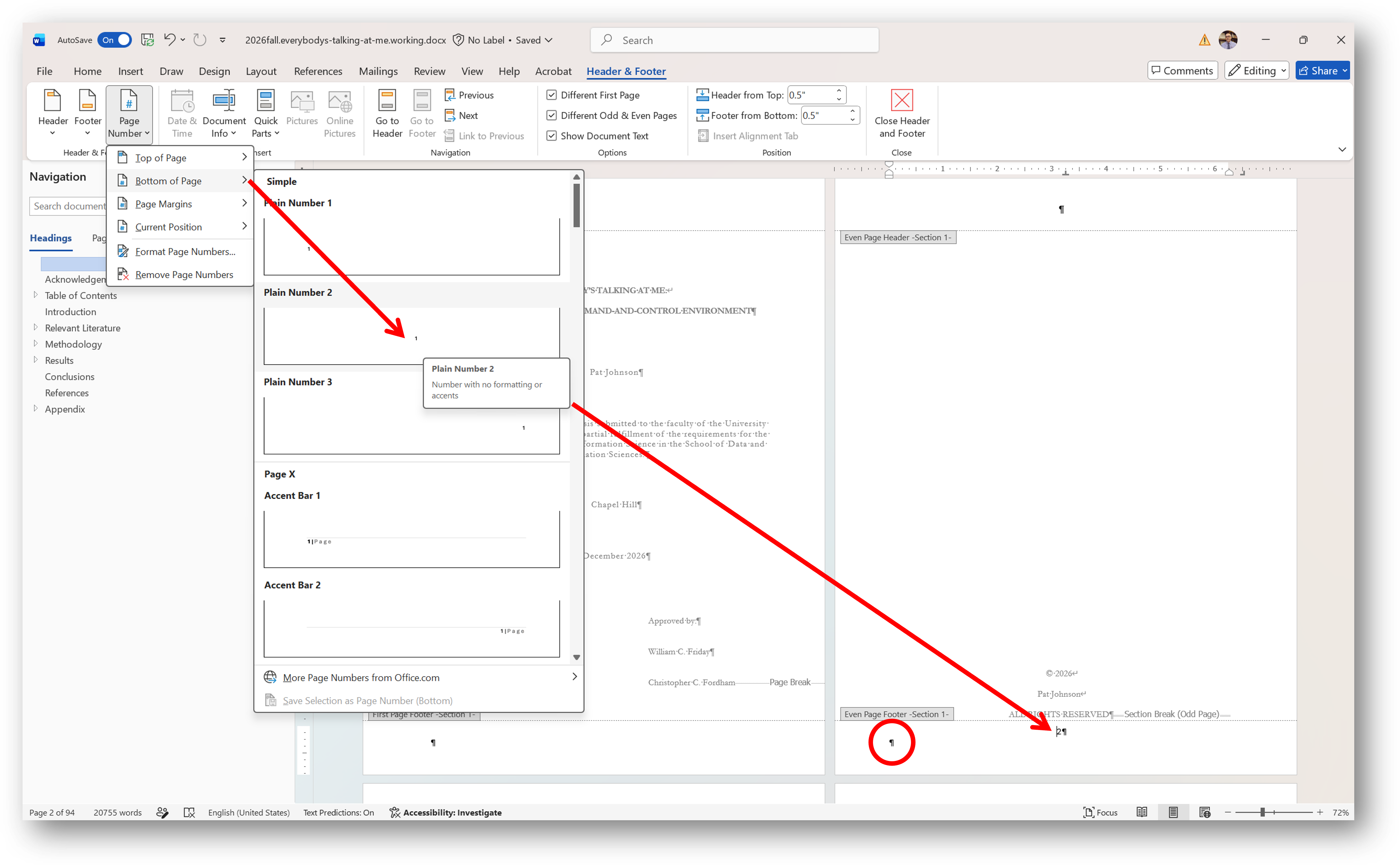Click the Save icon in title bar
This screenshot has height=866, width=1400.
[x=147, y=40]
